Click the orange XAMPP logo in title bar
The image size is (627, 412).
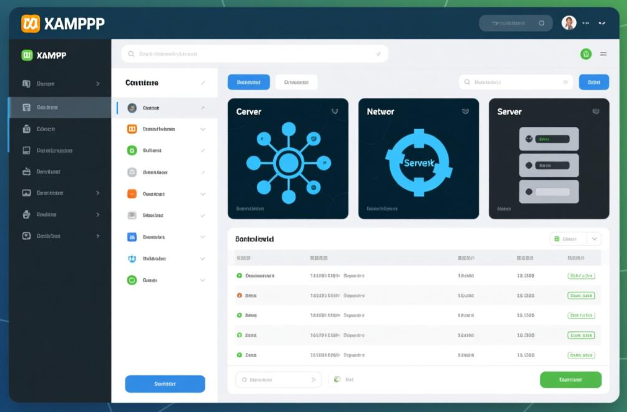pyautogui.click(x=30, y=22)
